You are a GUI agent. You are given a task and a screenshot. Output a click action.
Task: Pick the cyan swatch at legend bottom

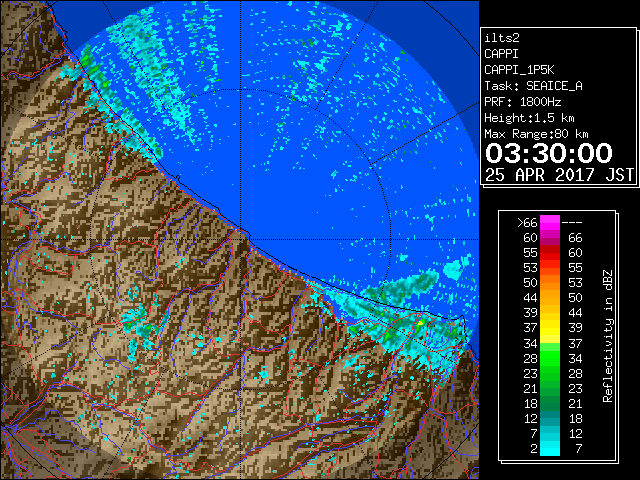pos(550,448)
